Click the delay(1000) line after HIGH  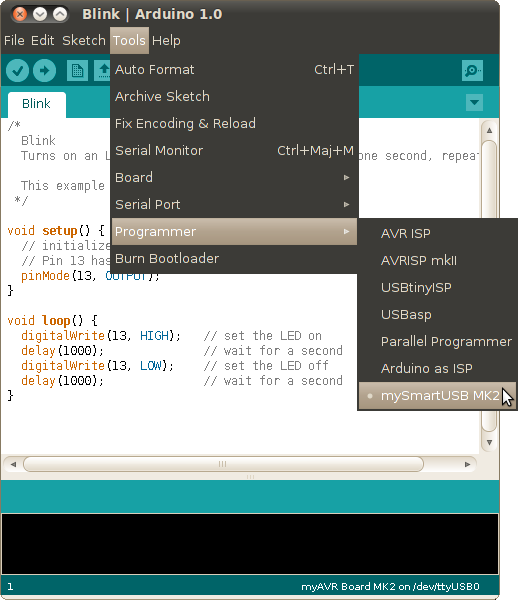pyautogui.click(x=62, y=351)
